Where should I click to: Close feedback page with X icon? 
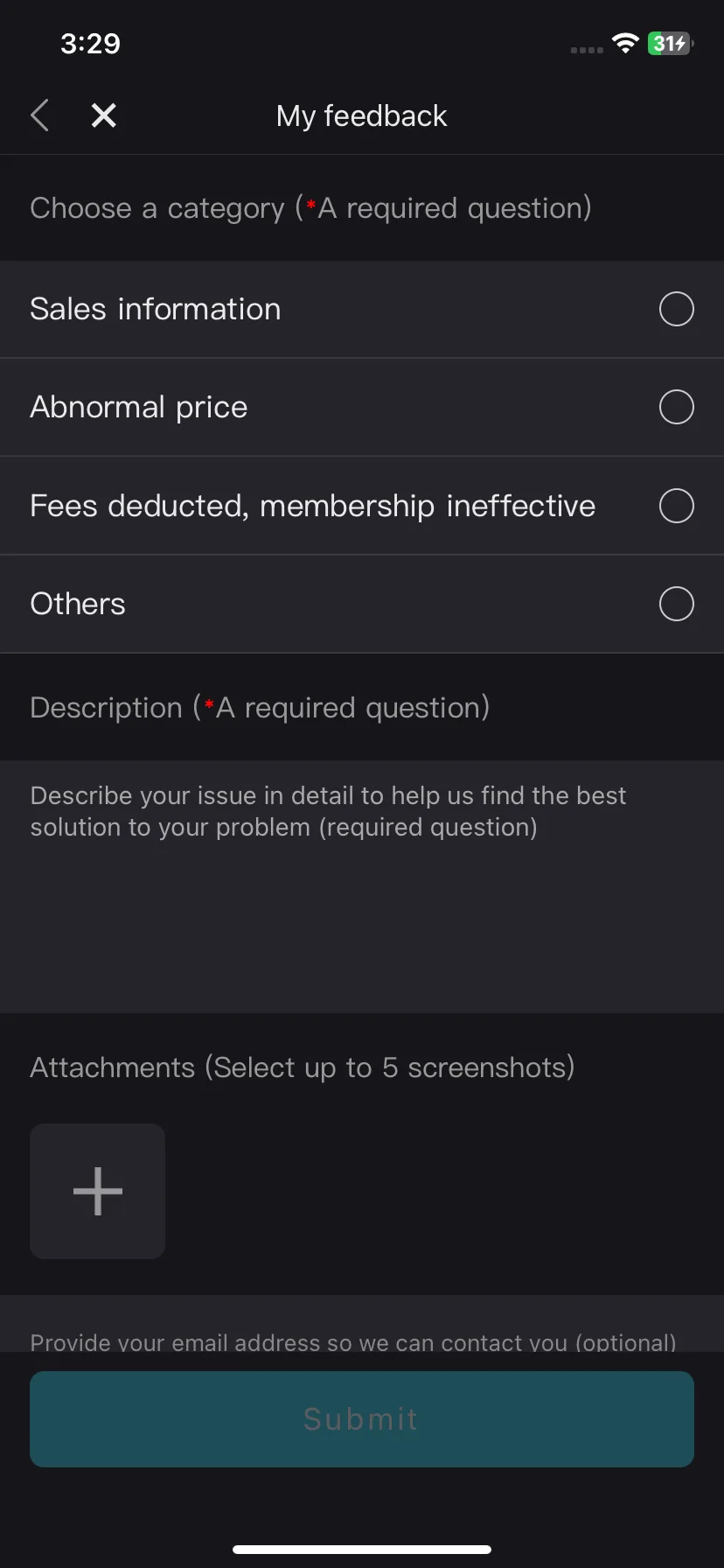(104, 115)
